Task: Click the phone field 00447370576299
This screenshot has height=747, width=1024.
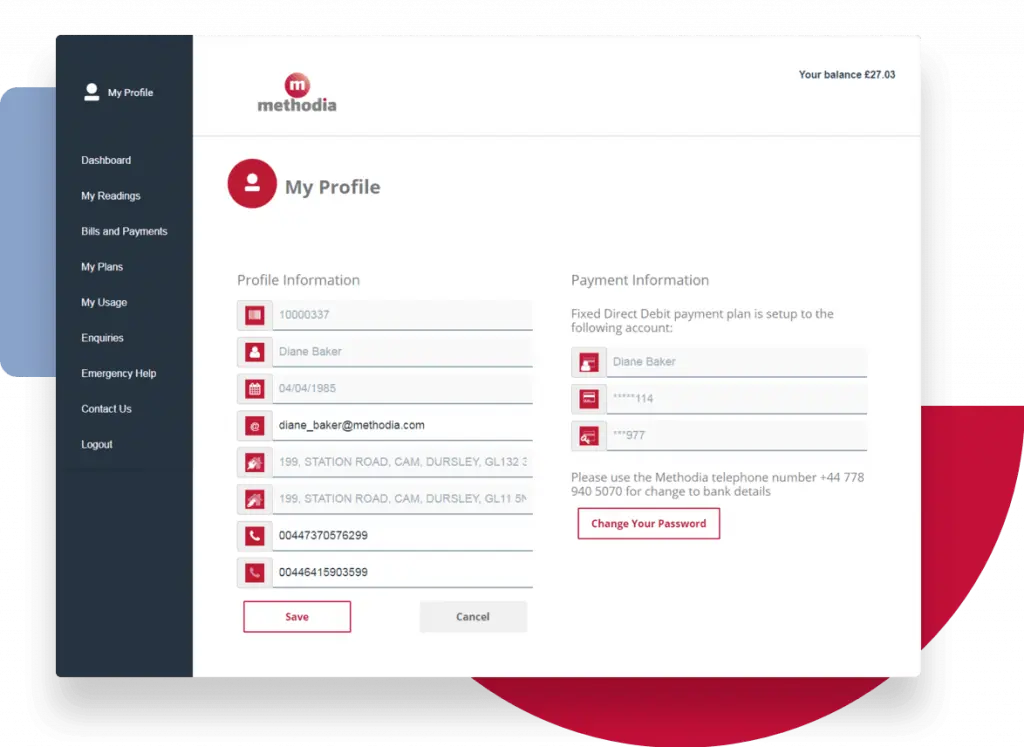Action: tap(402, 536)
